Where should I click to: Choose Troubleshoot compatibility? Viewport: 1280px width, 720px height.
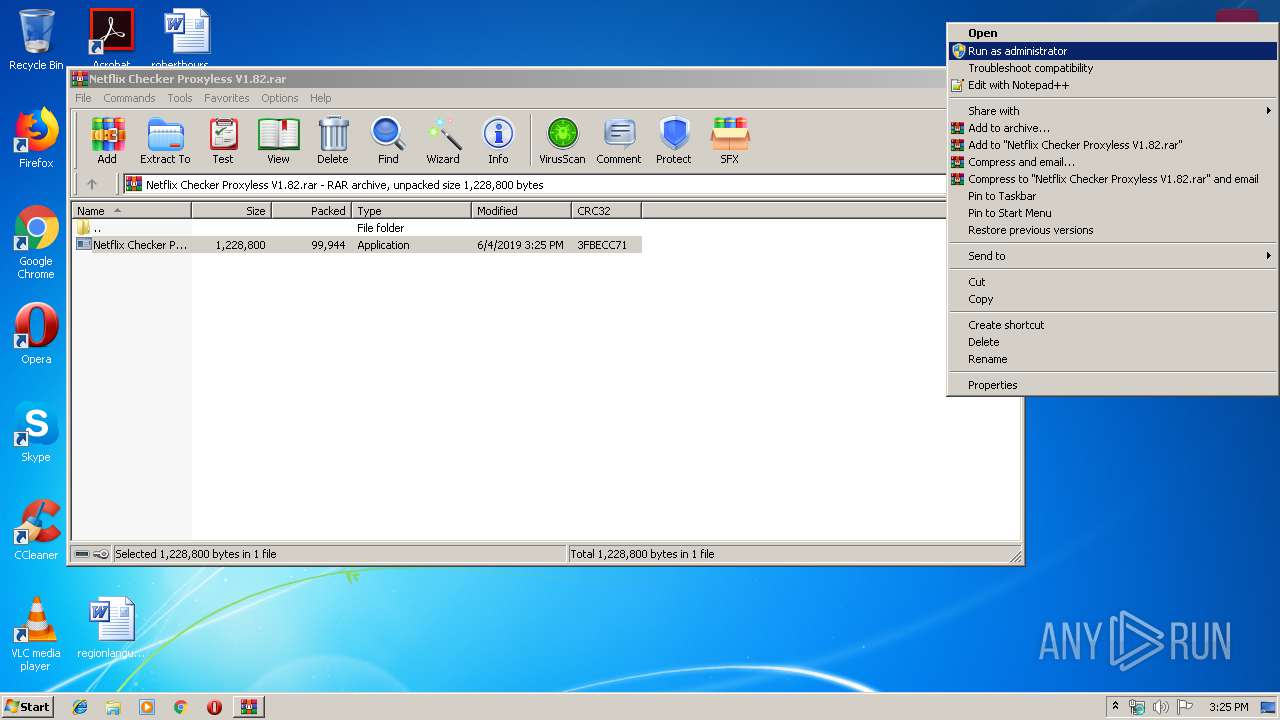click(1112, 68)
